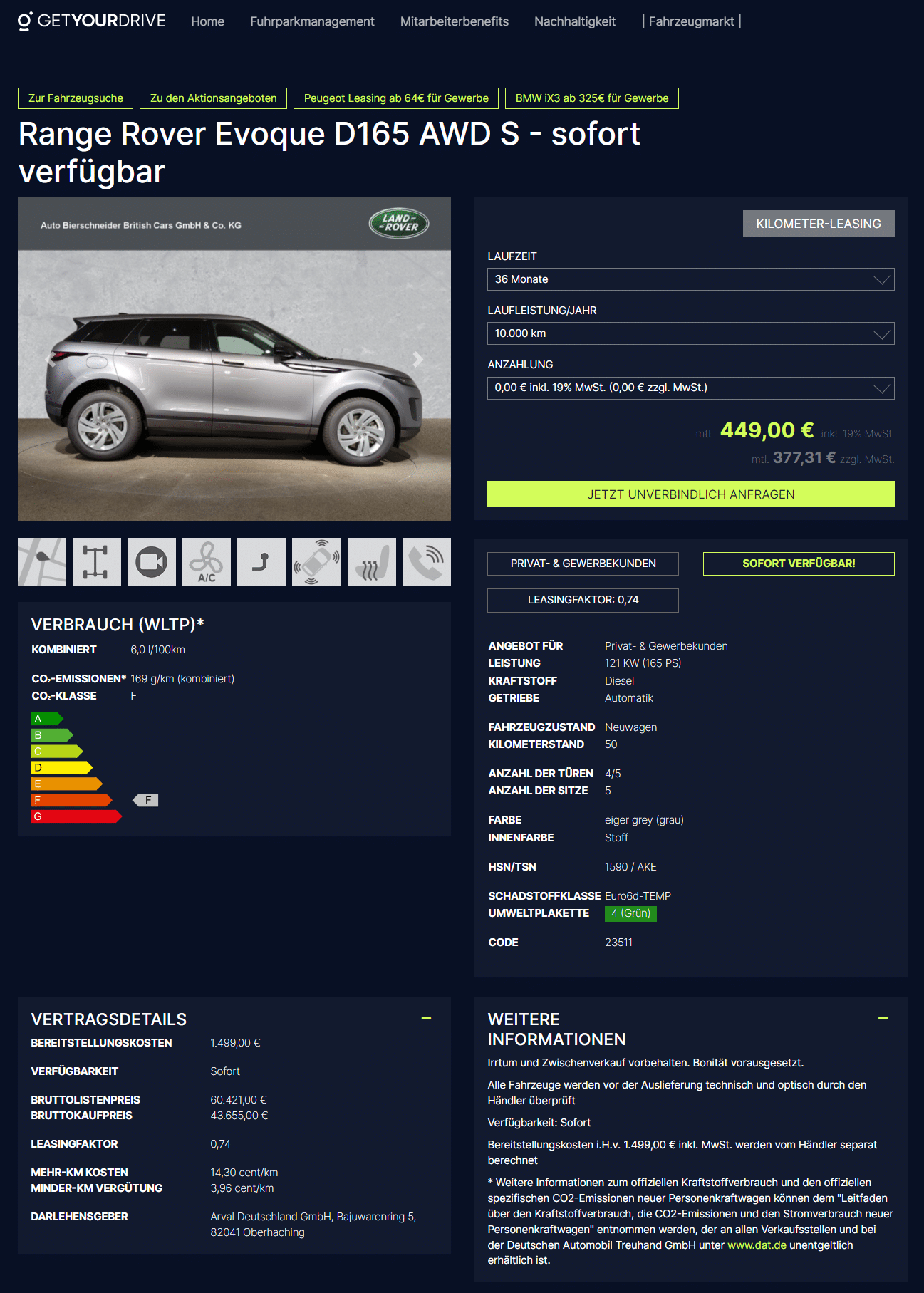Click Privat- & Gewerbekunden badge
Viewport: 924px width, 1293px height.
tap(583, 564)
